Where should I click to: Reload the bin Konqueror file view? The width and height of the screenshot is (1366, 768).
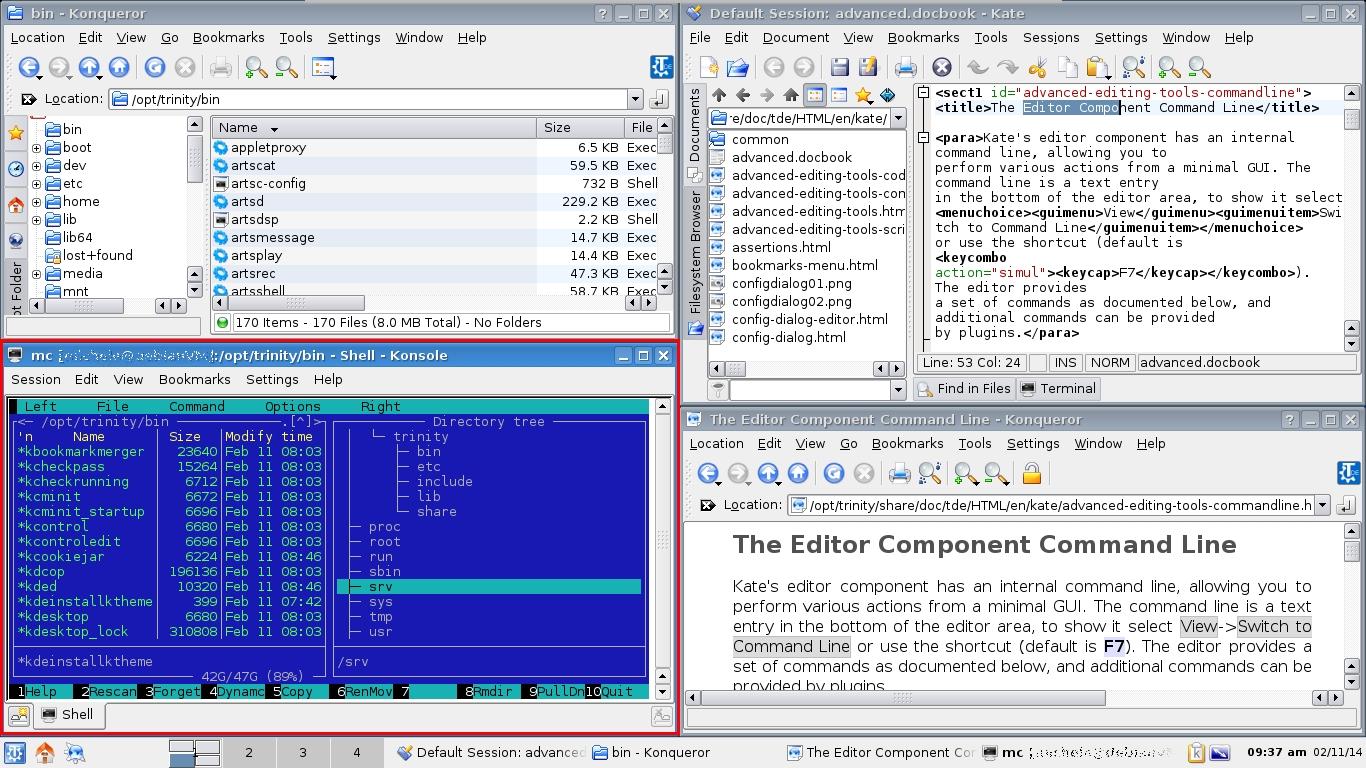(x=155, y=68)
